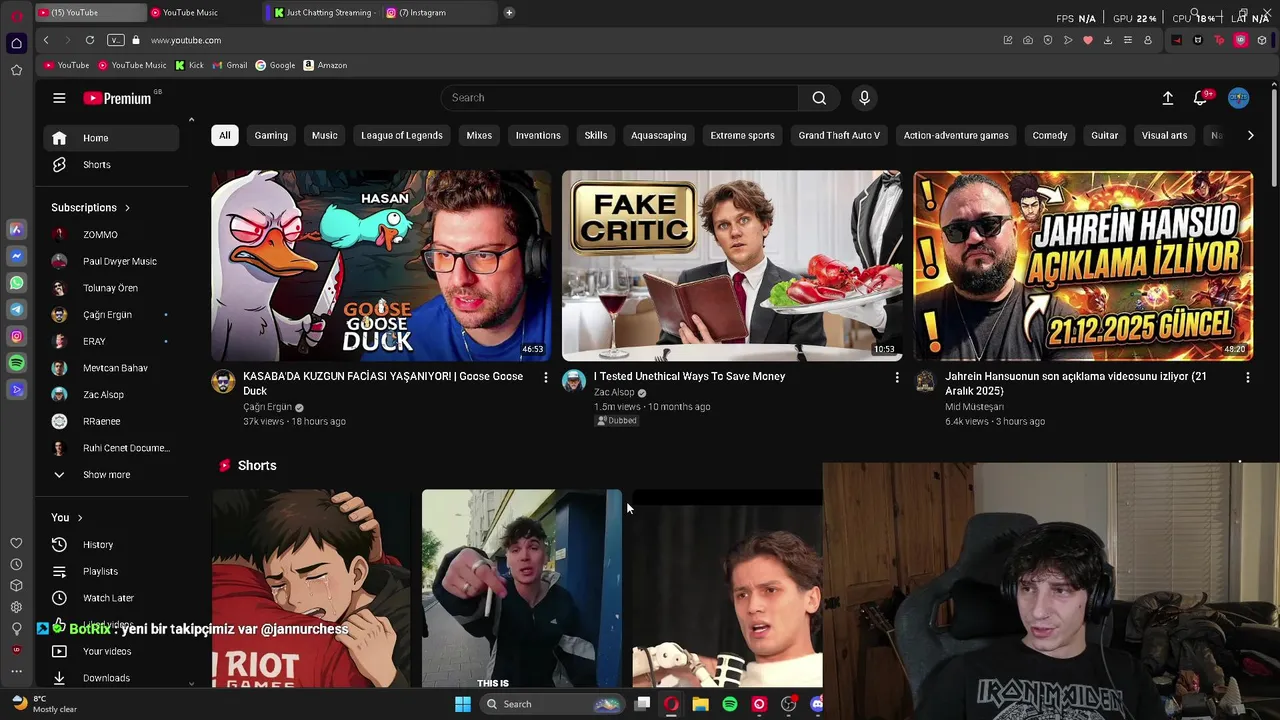Click the search magnifier button
Image resolution: width=1280 pixels, height=720 pixels.
(x=819, y=98)
